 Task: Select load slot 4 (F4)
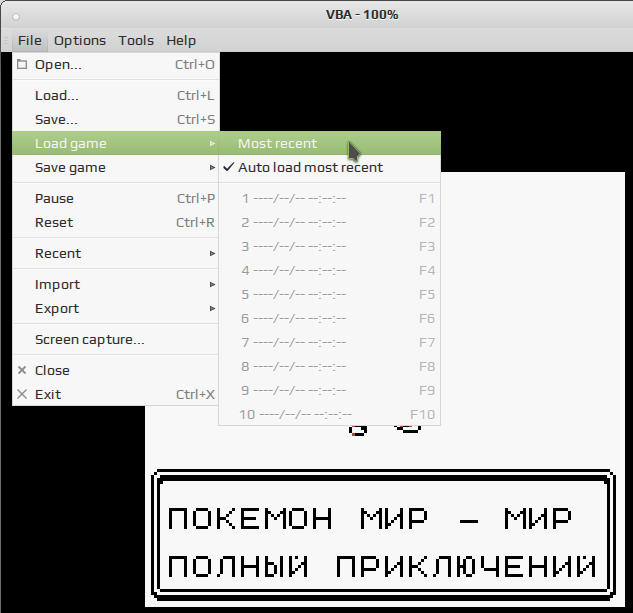pyautogui.click(x=329, y=270)
